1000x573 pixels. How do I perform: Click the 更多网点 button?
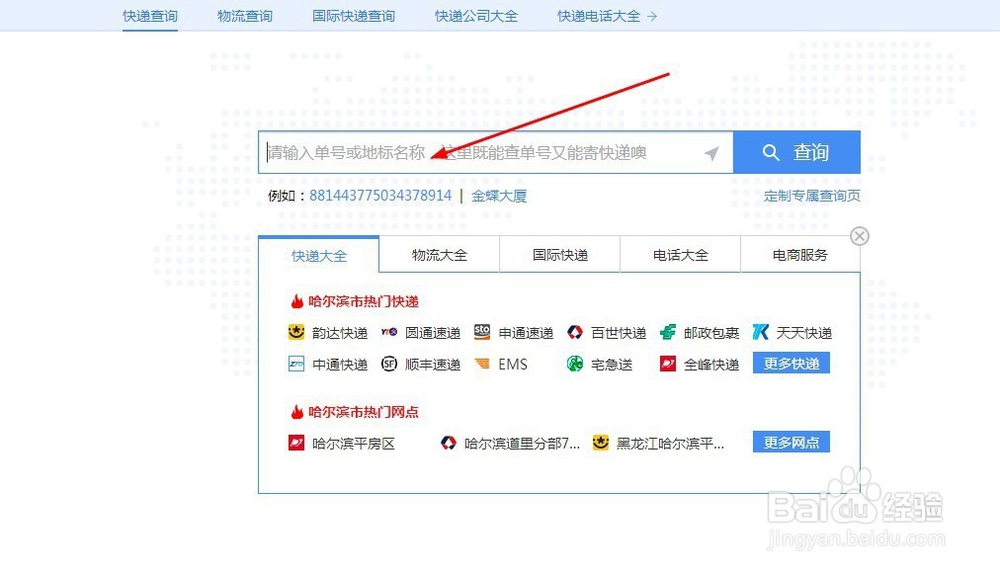[x=791, y=442]
